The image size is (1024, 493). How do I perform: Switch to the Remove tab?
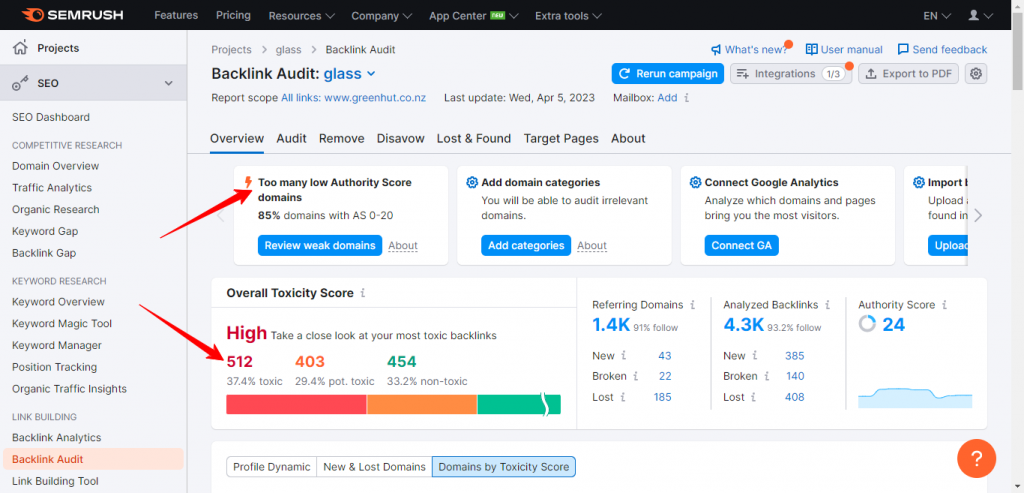(x=342, y=138)
